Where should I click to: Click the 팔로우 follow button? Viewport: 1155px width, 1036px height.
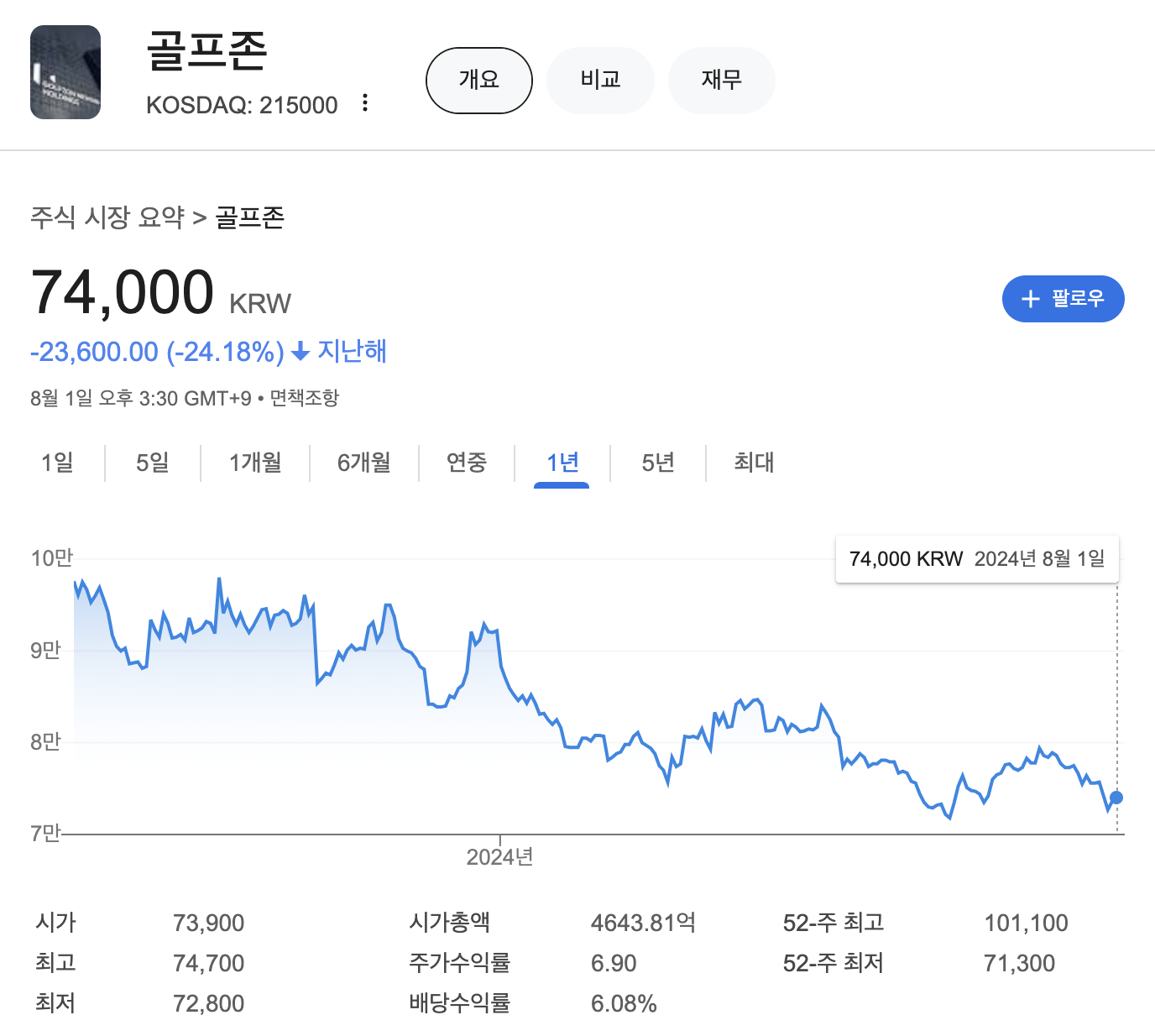click(x=1063, y=299)
